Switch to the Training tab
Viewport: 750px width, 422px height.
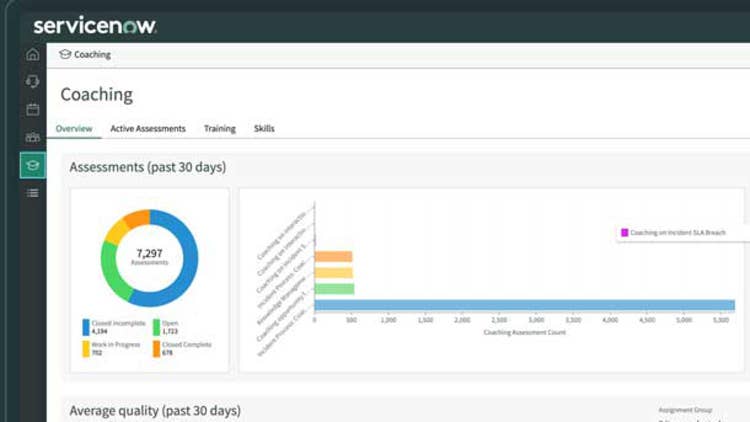[220, 129]
